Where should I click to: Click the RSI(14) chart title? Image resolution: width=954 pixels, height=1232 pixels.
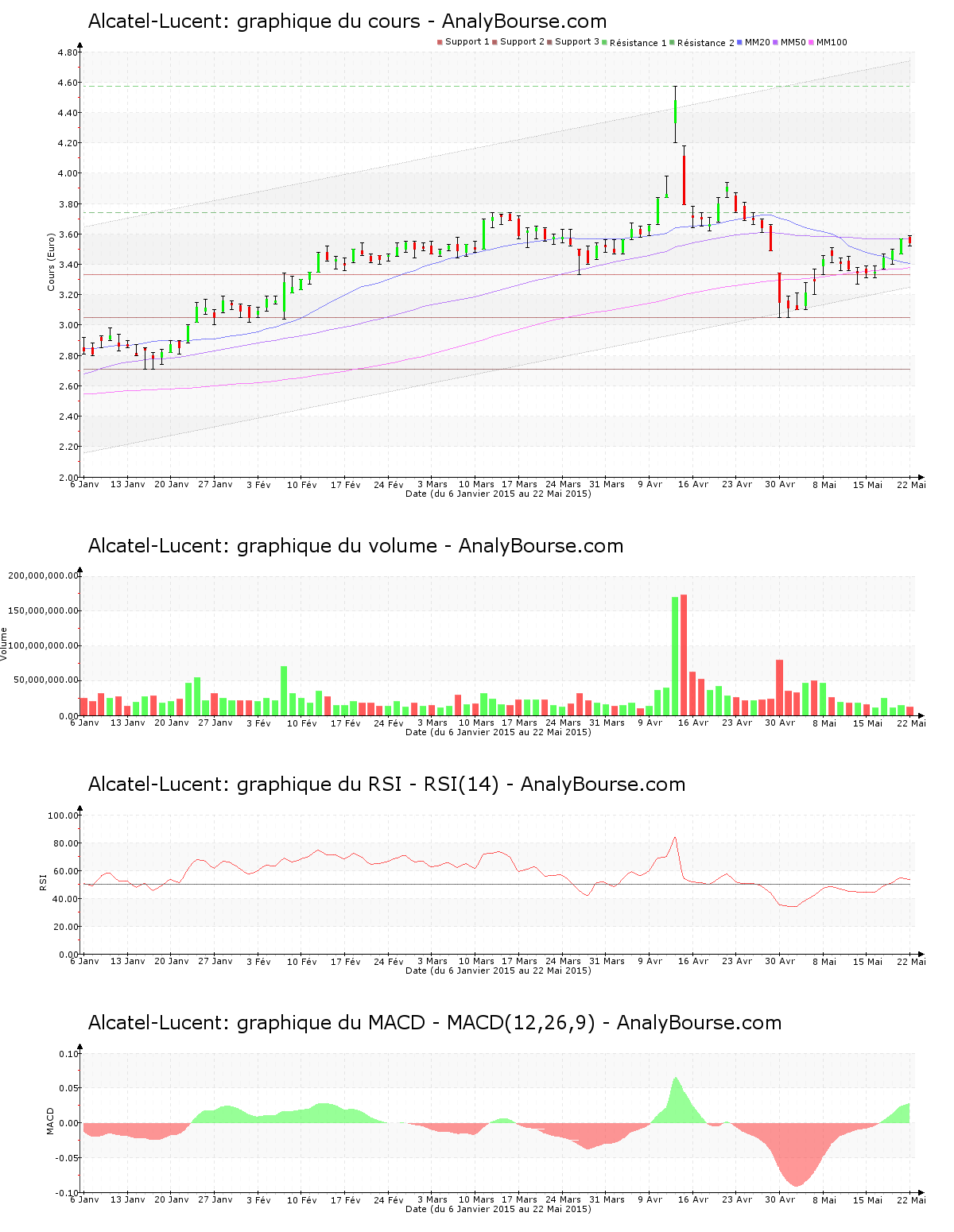[x=386, y=785]
